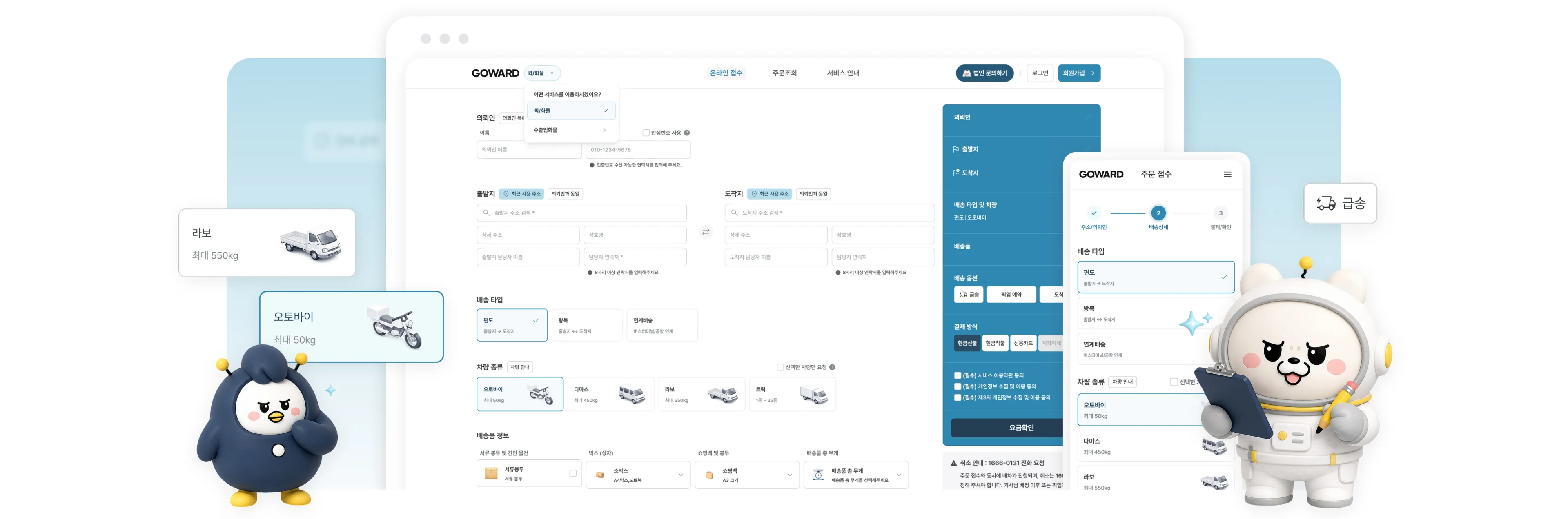Viewport: 1568px width, 519px height.
Task: Enable the 안심번호 사용 checkbox
Action: coord(646,133)
